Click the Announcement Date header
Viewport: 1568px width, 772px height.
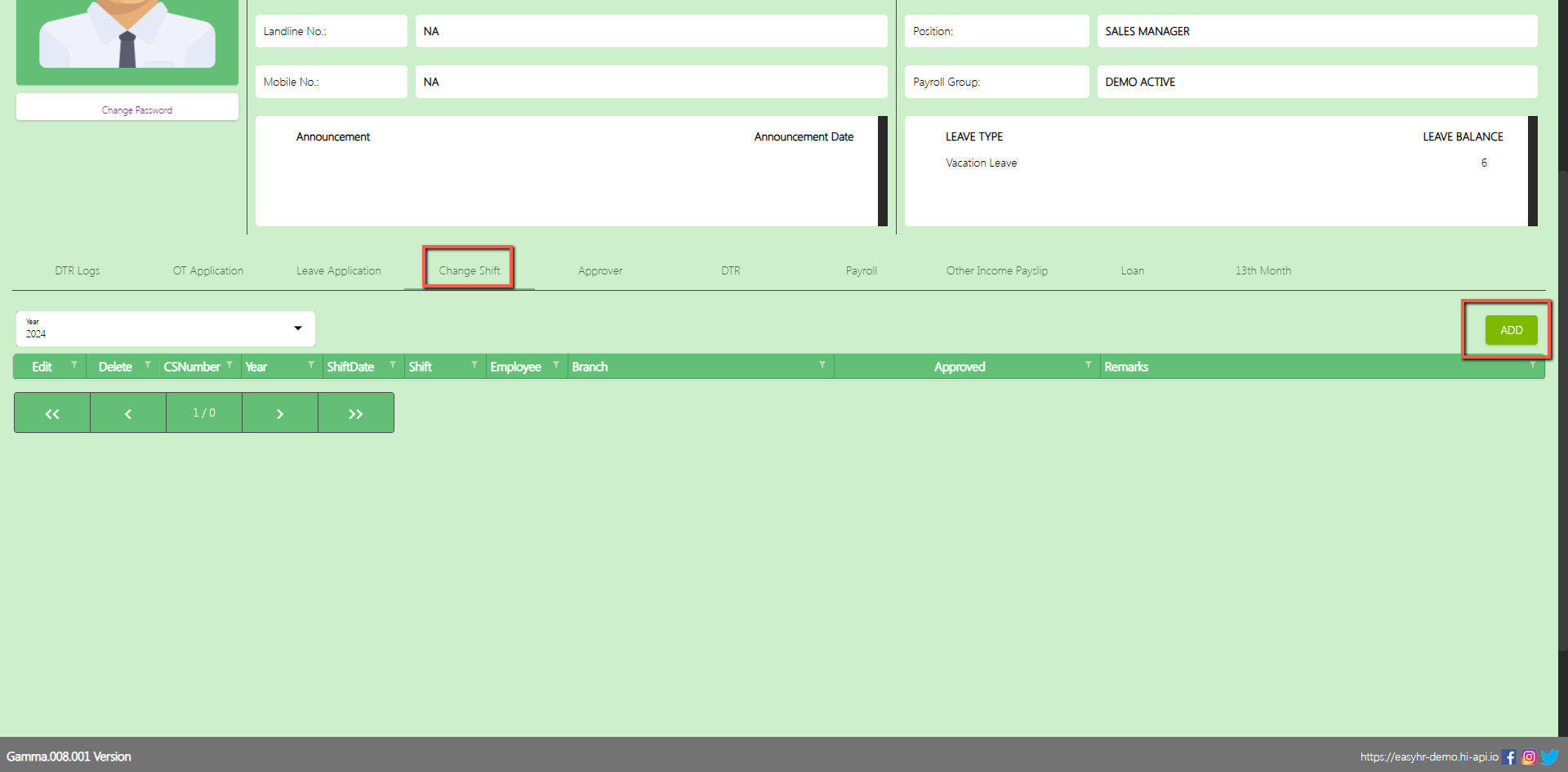click(804, 136)
